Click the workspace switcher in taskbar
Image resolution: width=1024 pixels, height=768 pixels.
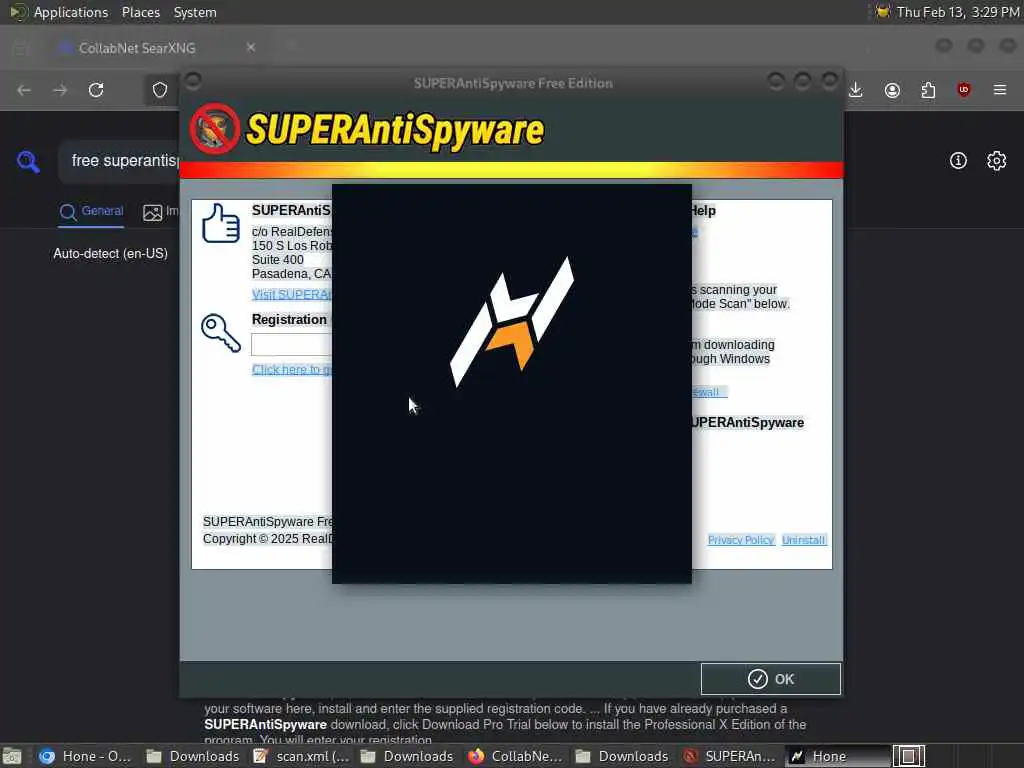click(x=908, y=756)
